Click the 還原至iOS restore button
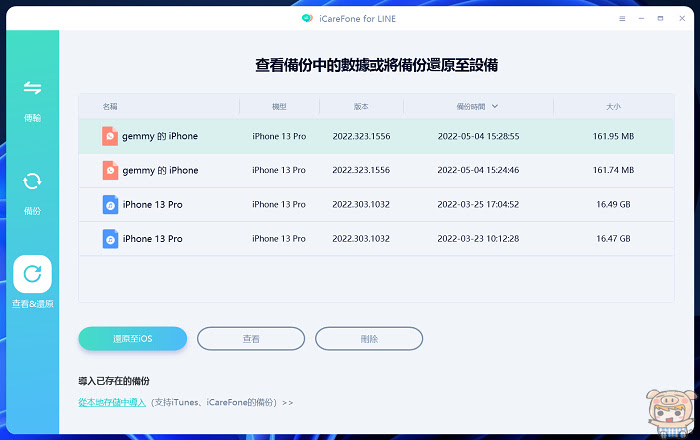 tap(133, 339)
